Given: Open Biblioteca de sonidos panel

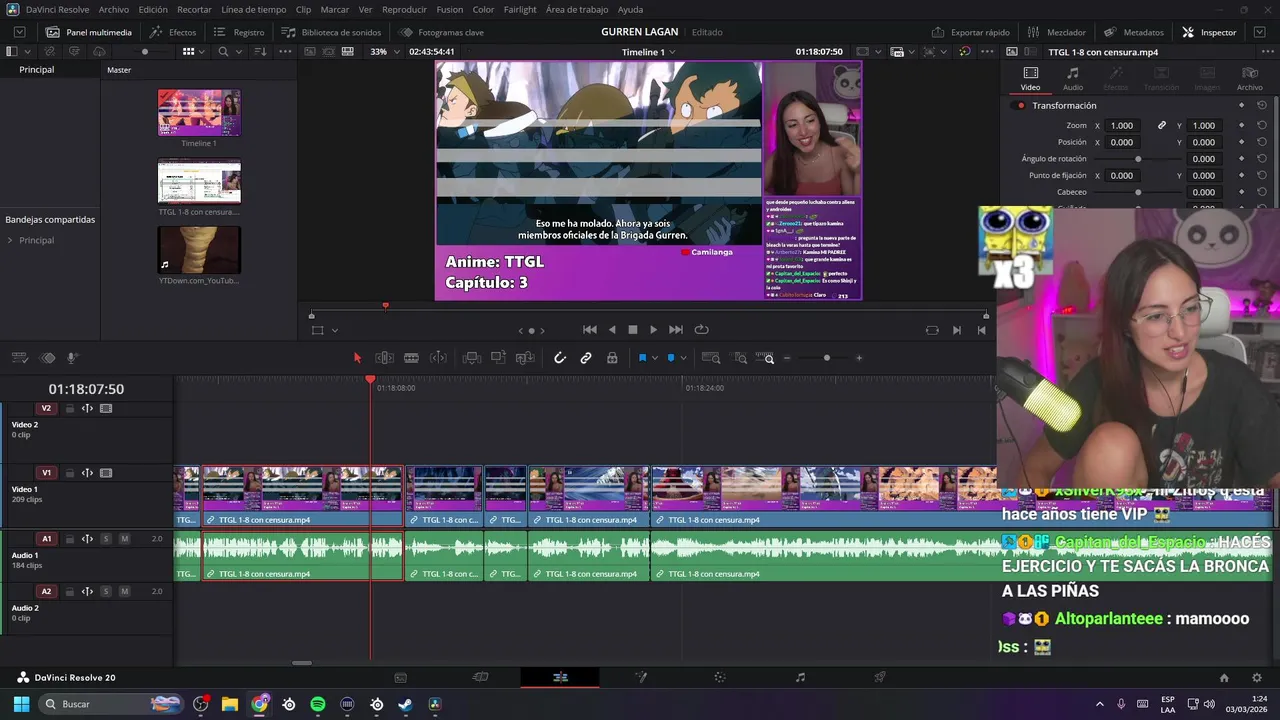Looking at the screenshot, I should (x=332, y=32).
